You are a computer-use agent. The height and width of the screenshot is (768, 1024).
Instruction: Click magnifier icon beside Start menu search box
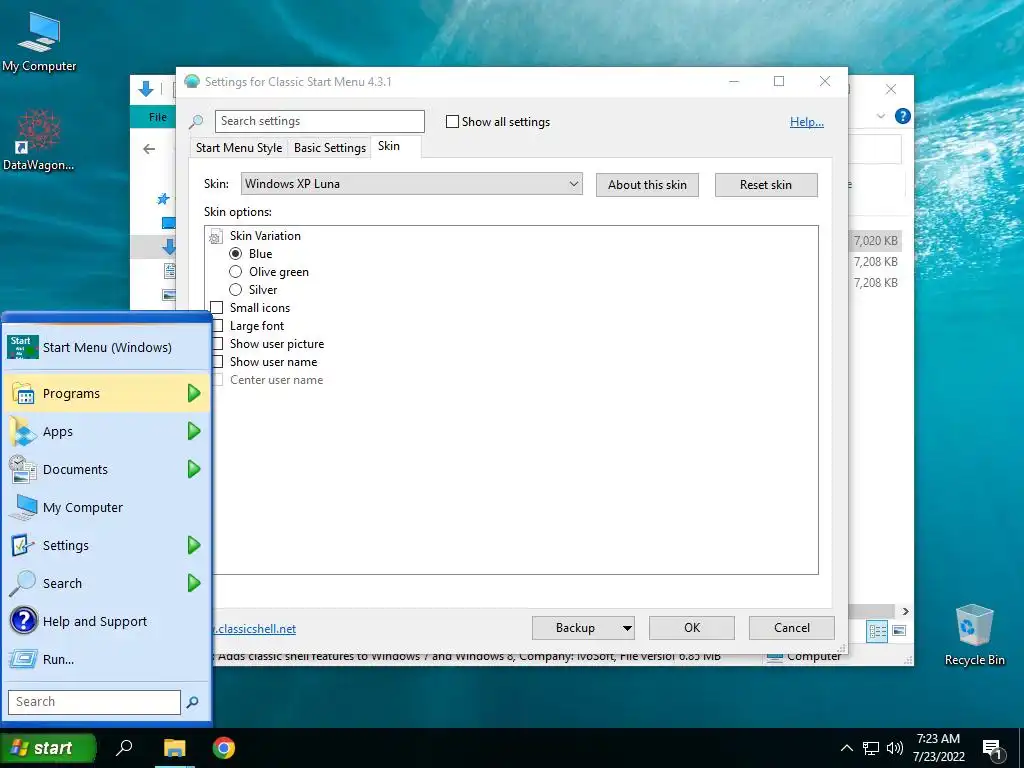click(192, 702)
